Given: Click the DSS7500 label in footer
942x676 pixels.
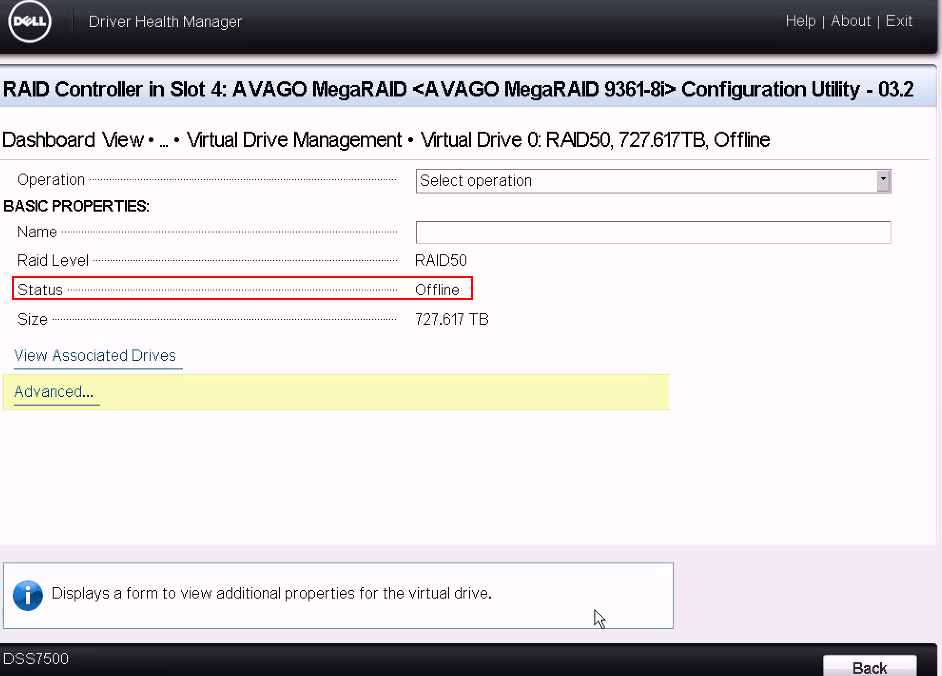Looking at the screenshot, I should (36, 659).
